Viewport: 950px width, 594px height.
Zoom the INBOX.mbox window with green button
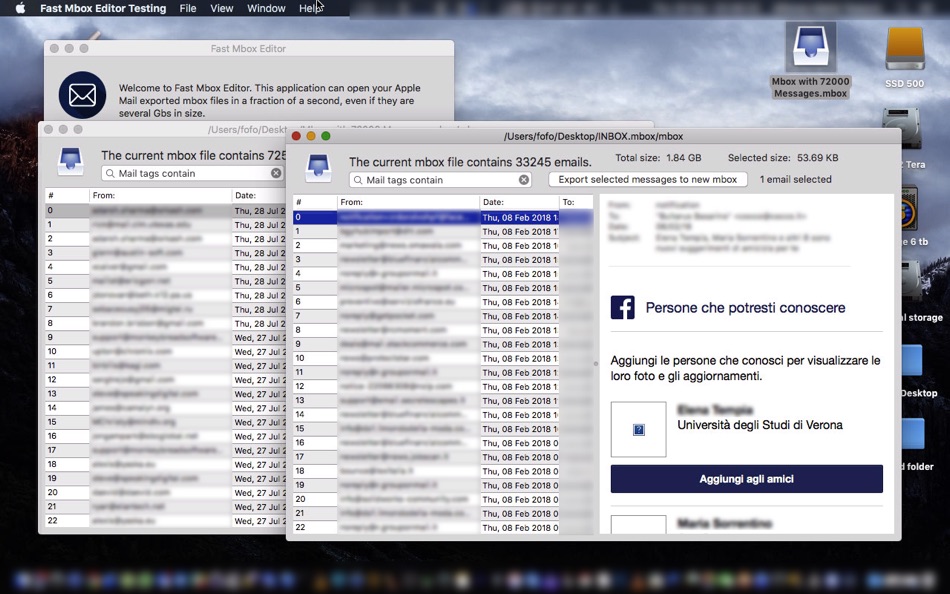click(326, 136)
